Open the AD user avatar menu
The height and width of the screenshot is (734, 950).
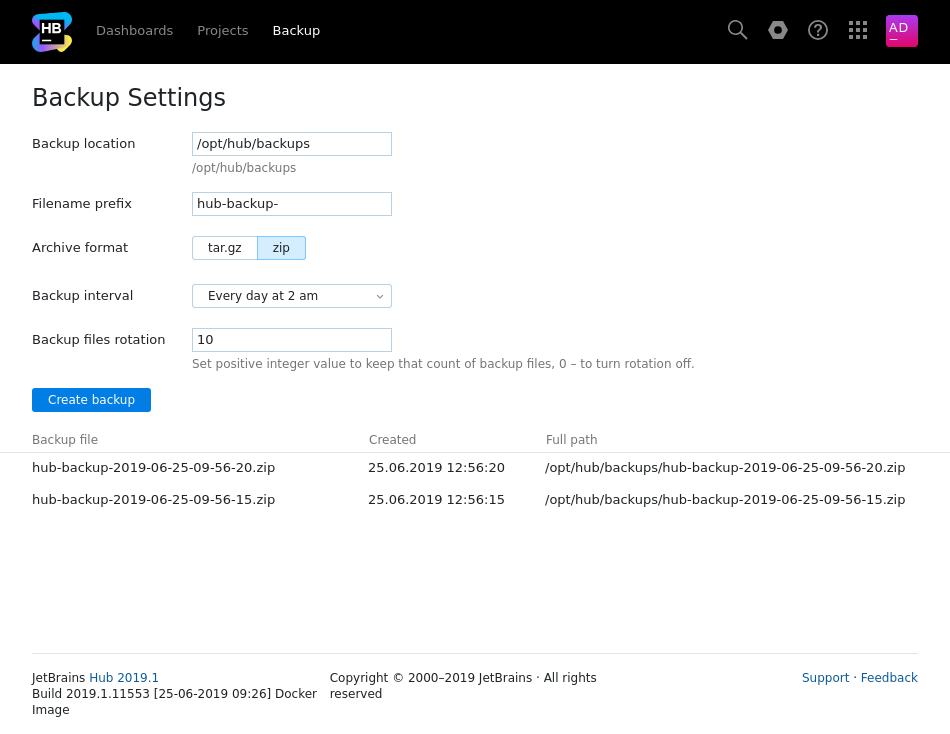point(901,31)
